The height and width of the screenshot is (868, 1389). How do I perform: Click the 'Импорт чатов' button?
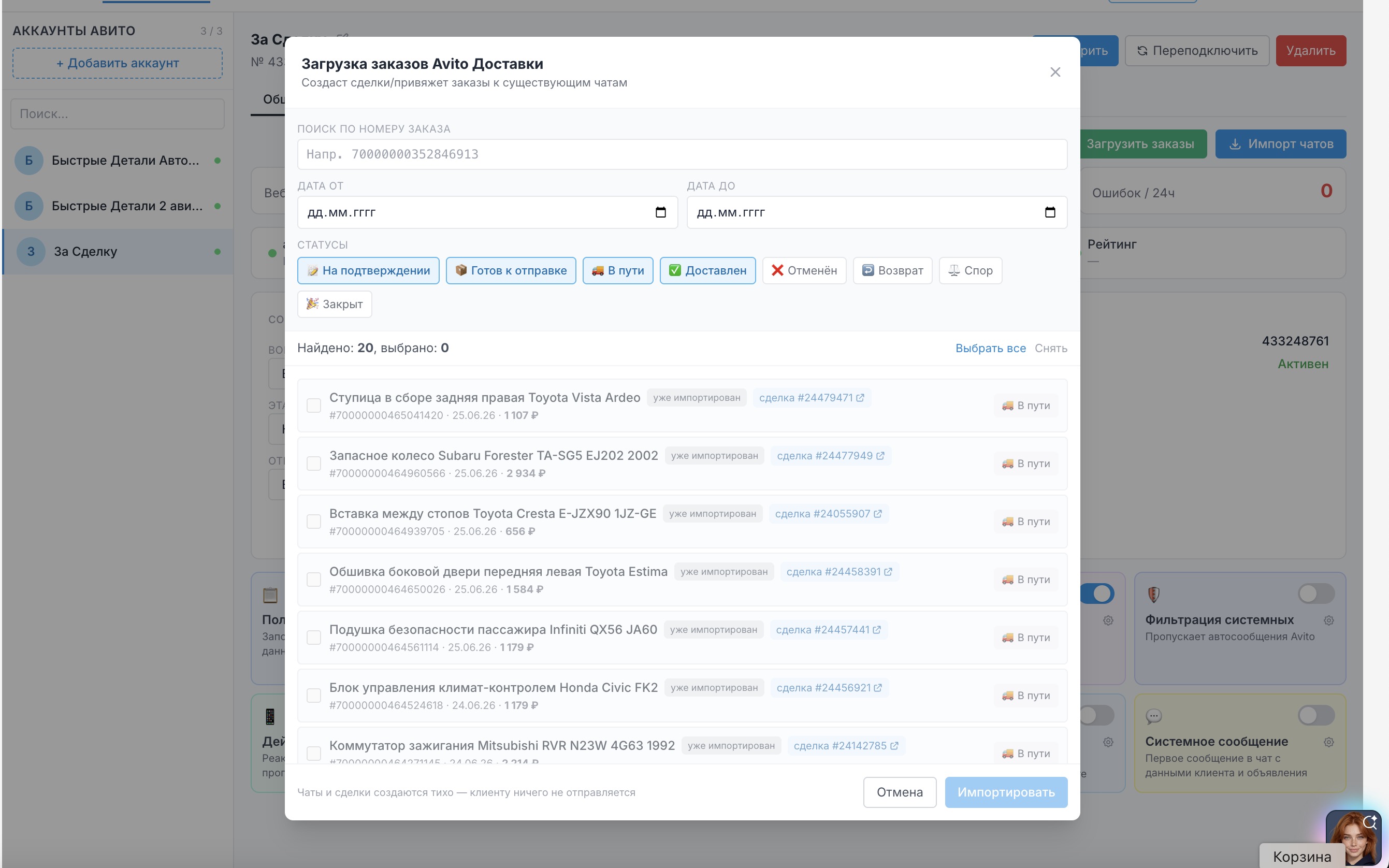1281,143
